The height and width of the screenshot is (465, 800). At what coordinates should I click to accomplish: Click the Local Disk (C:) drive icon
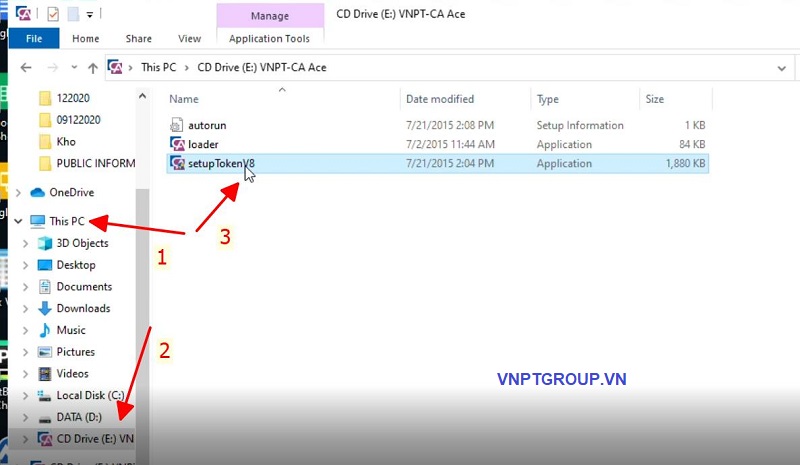pos(45,396)
